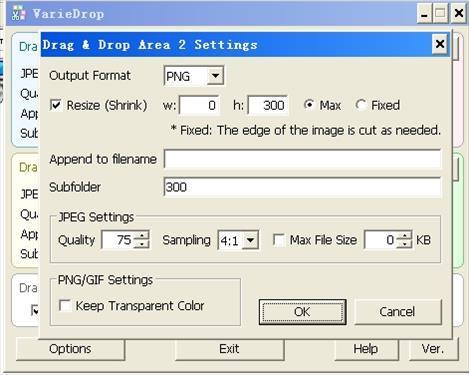
Task: Select the Fixed radio button
Action: tap(361, 105)
